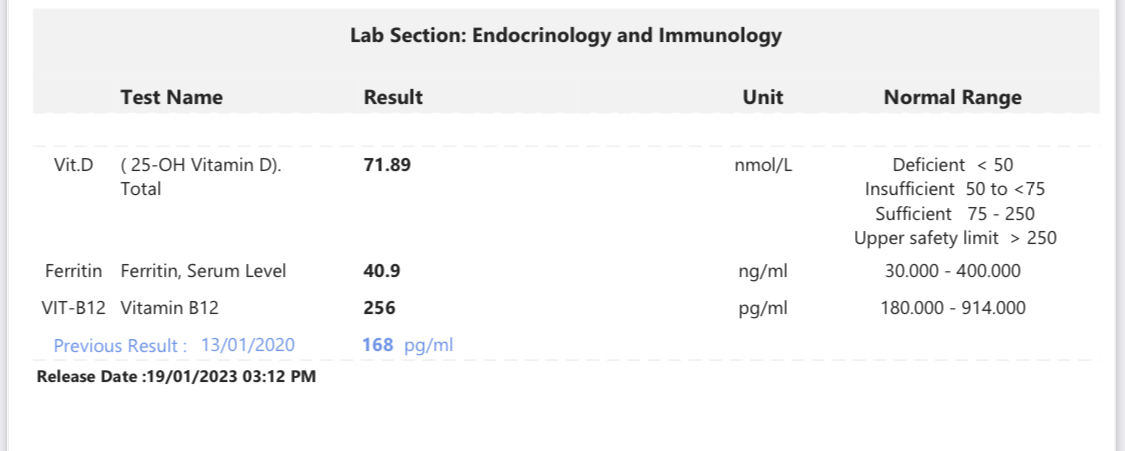1125x451 pixels.
Task: Select the Release Date 19/01/2023 line
Action: (176, 378)
